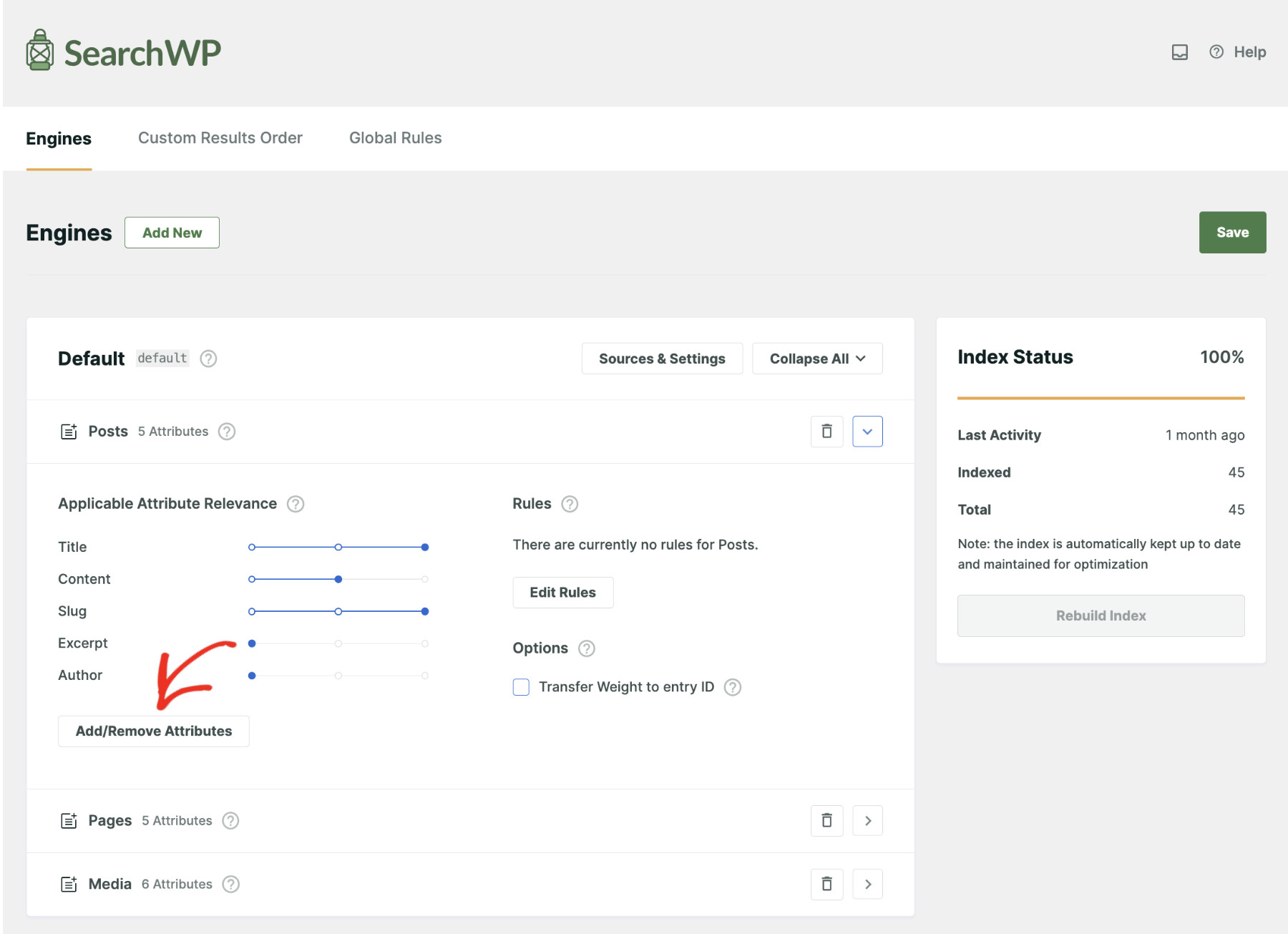Show help for Rules
Screen dimensions: 1288x934
pyautogui.click(x=570, y=504)
